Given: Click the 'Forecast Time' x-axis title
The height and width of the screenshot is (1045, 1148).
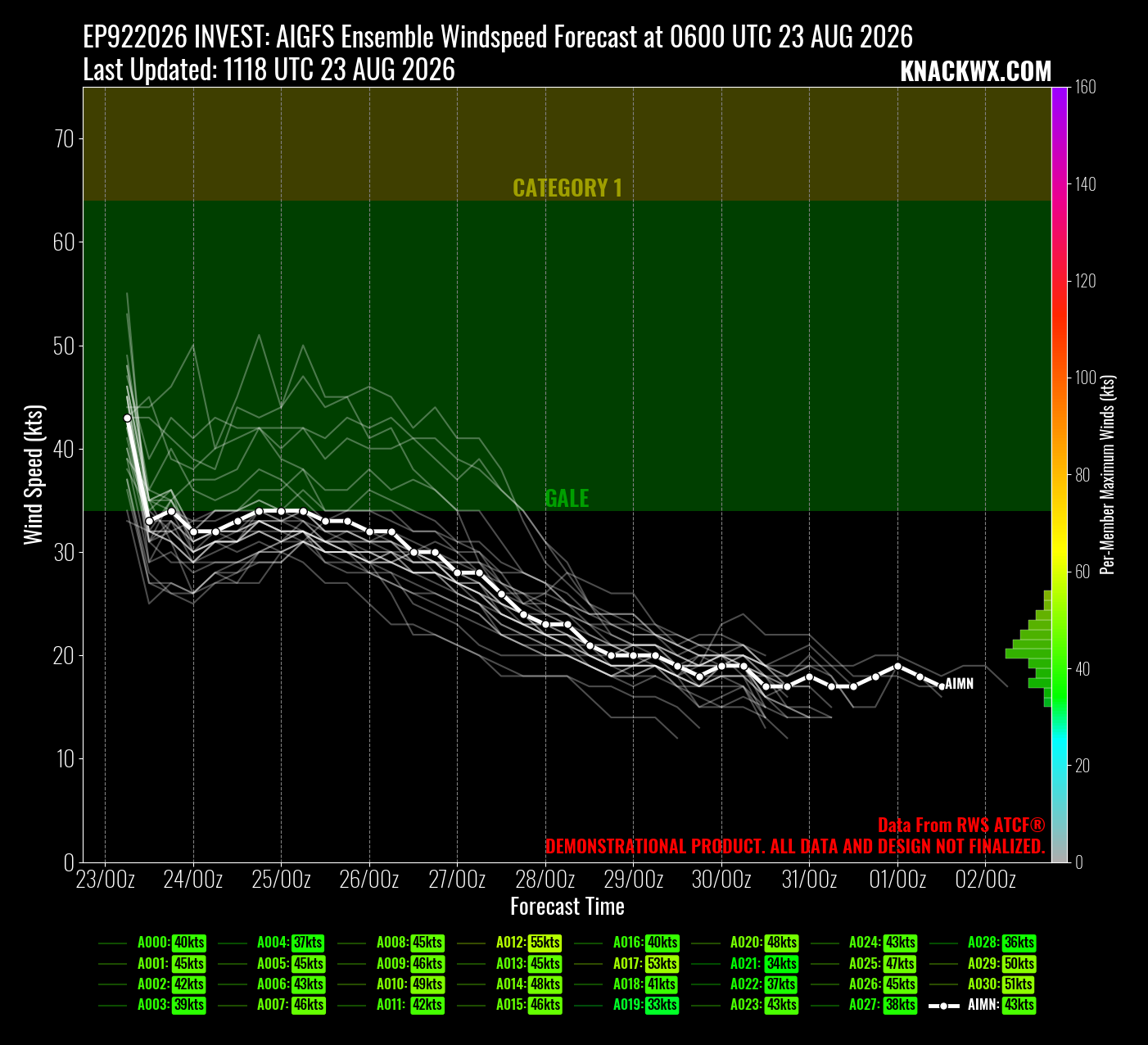Looking at the screenshot, I should (567, 907).
